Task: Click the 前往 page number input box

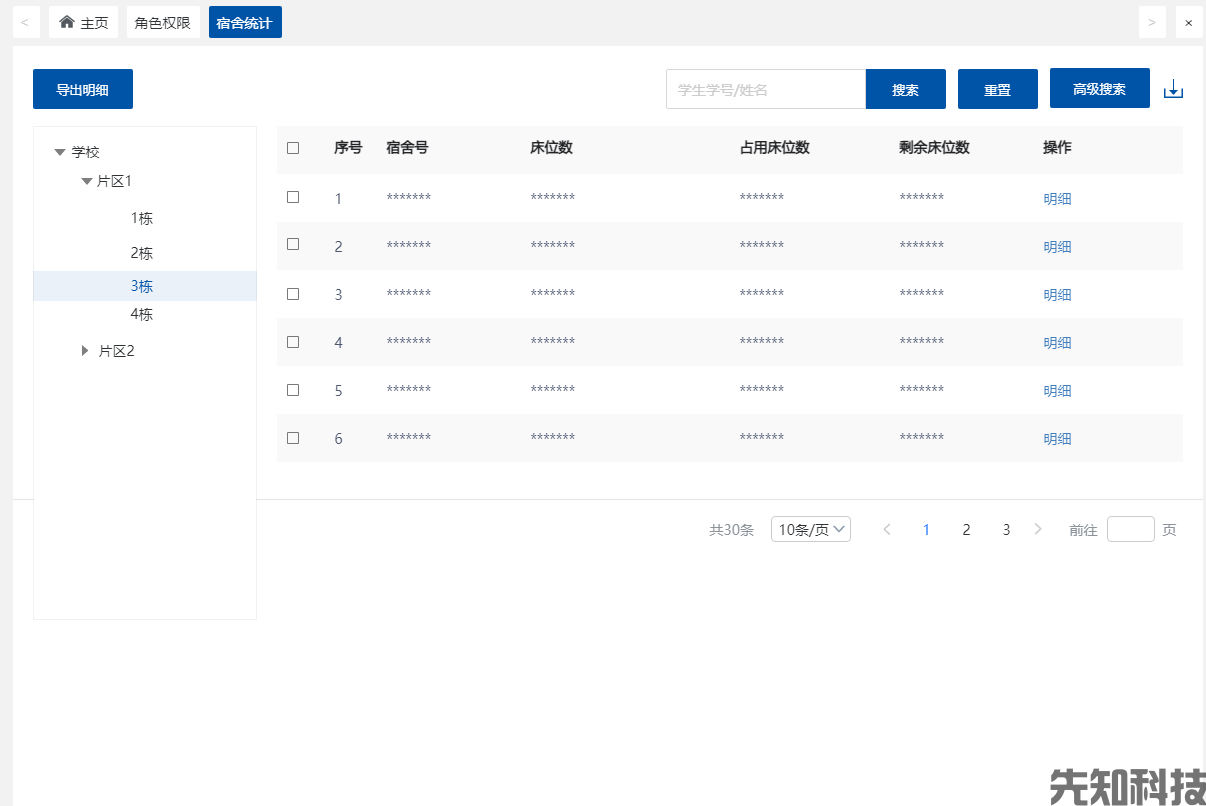Action: 1131,529
